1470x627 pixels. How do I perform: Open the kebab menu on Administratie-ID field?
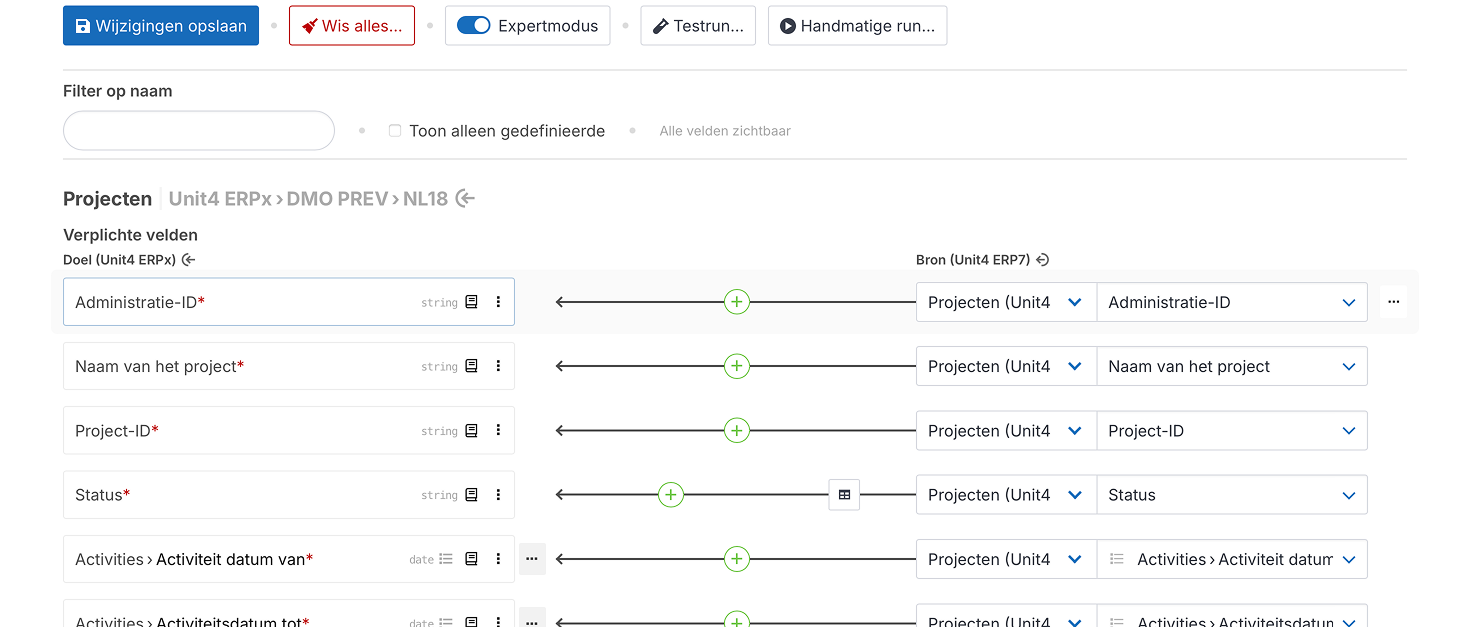pos(498,301)
